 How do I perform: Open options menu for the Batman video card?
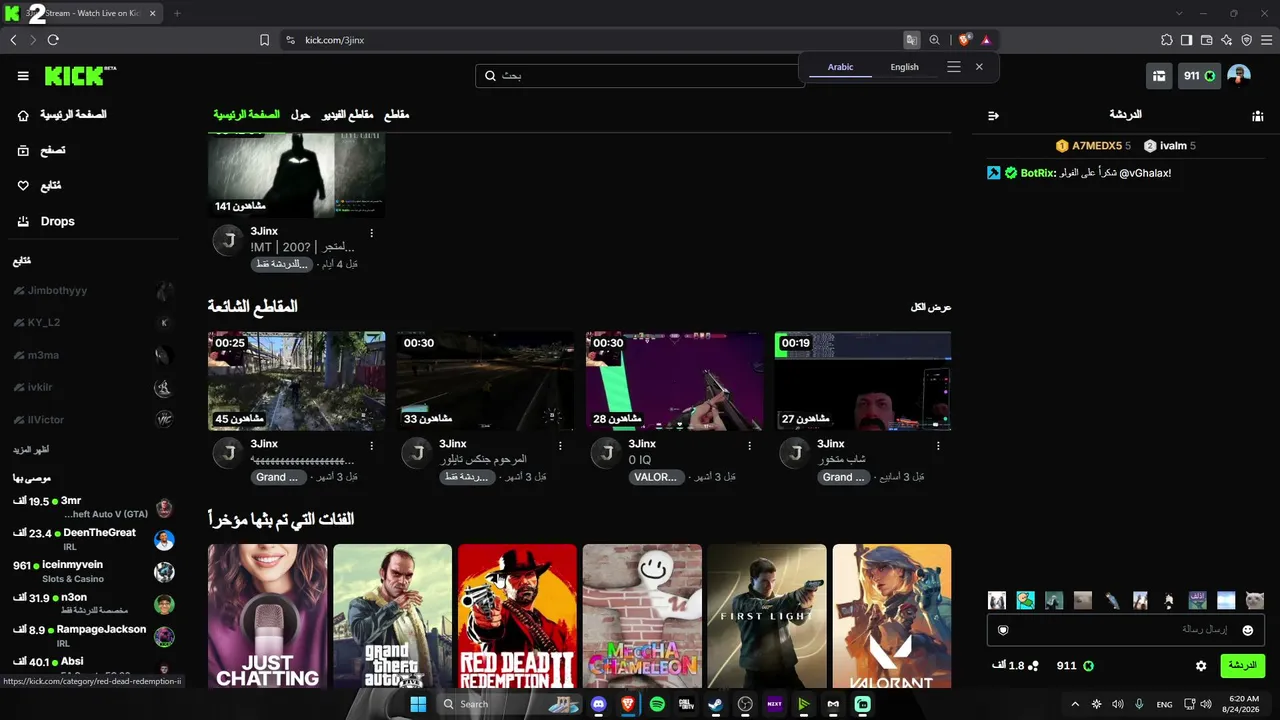point(371,233)
